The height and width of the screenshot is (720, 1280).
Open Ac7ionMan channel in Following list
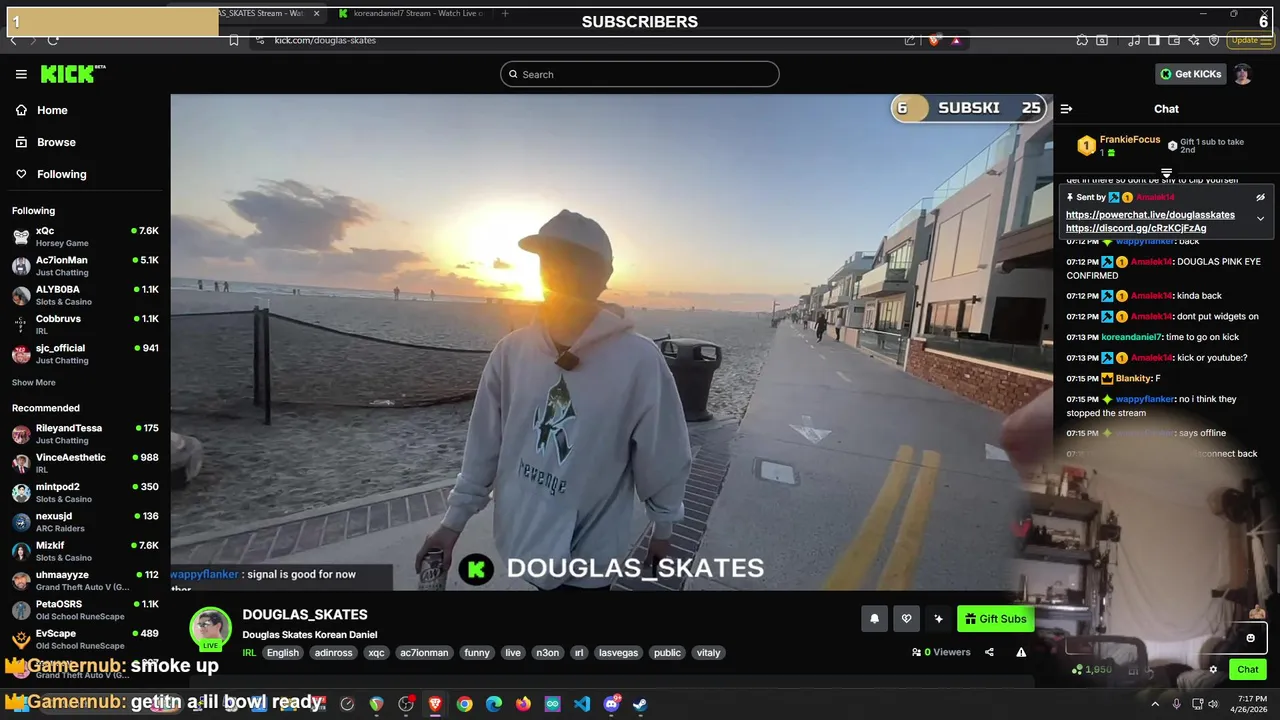point(85,265)
